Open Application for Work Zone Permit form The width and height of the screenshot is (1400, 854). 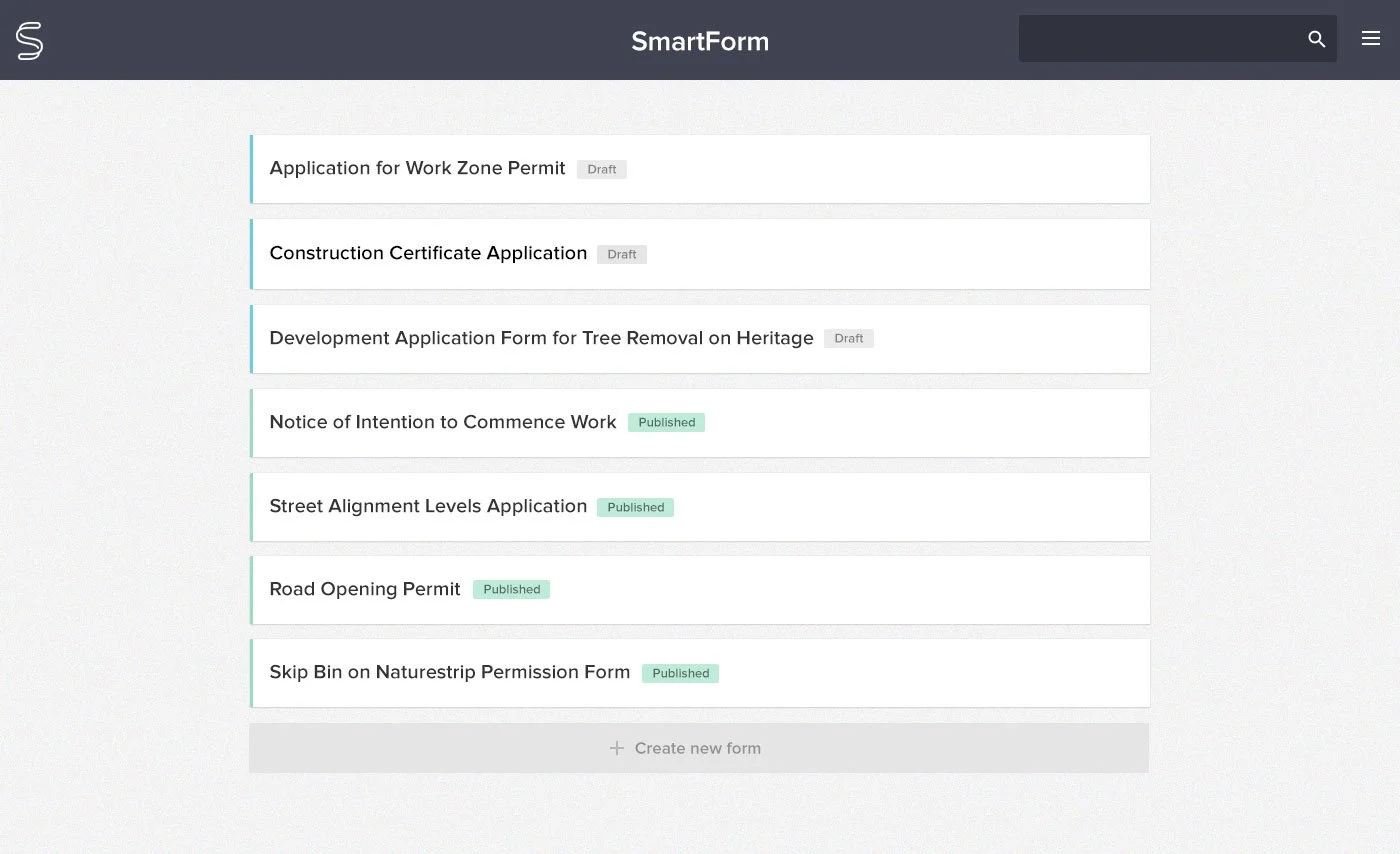pos(700,169)
